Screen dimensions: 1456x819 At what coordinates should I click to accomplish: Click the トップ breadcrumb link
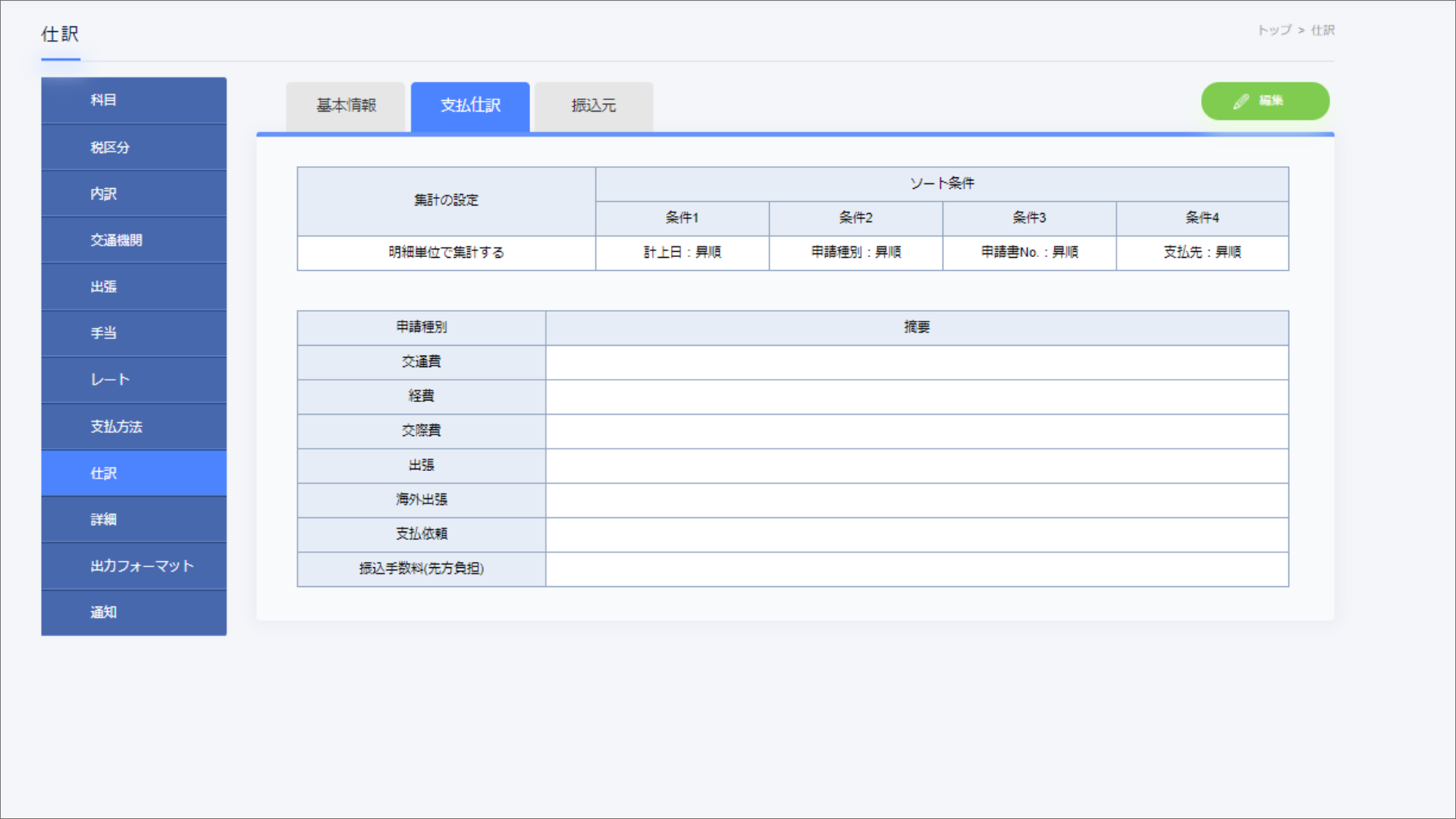pos(1274,30)
